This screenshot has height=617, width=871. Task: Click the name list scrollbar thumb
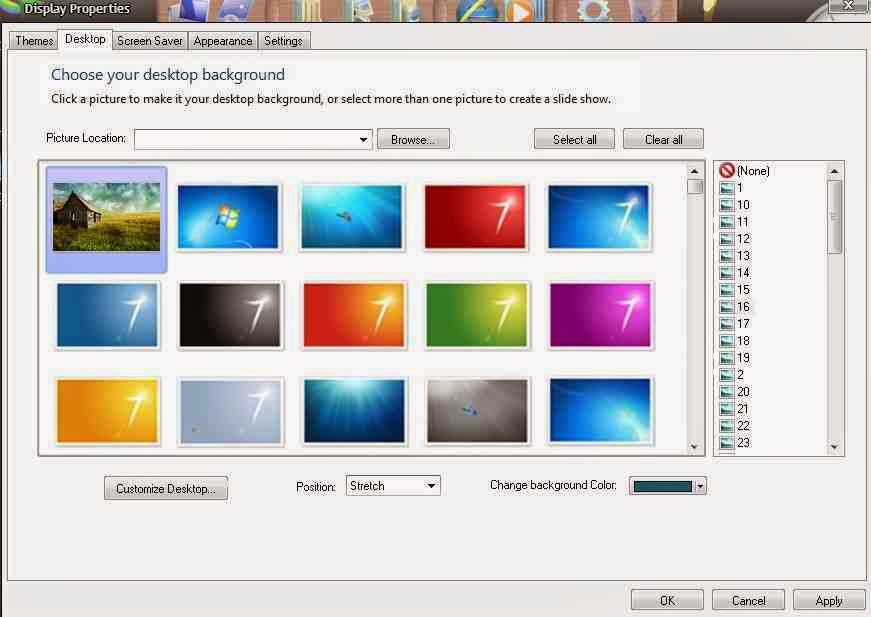point(834,217)
